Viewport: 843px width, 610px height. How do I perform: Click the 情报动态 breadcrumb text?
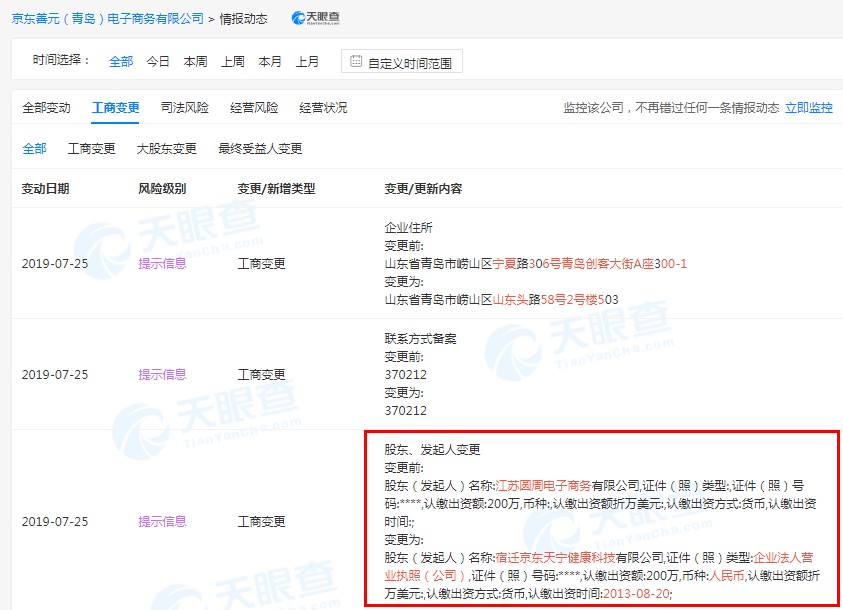pos(244,19)
